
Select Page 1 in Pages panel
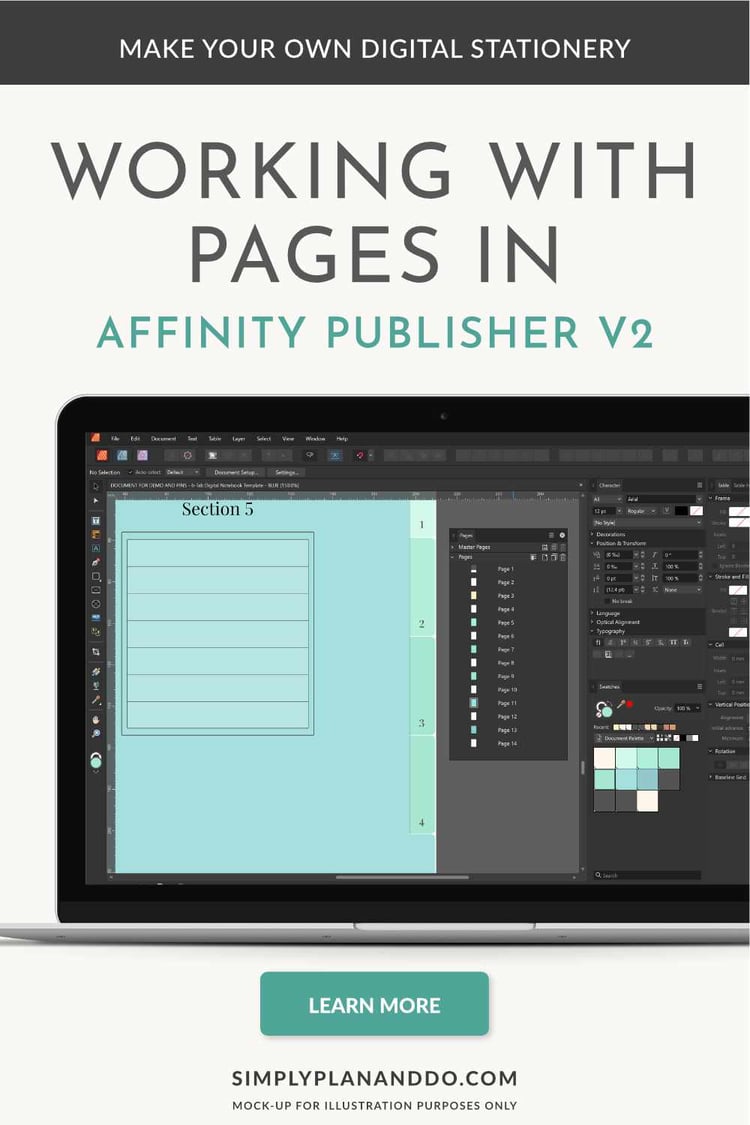[505, 569]
